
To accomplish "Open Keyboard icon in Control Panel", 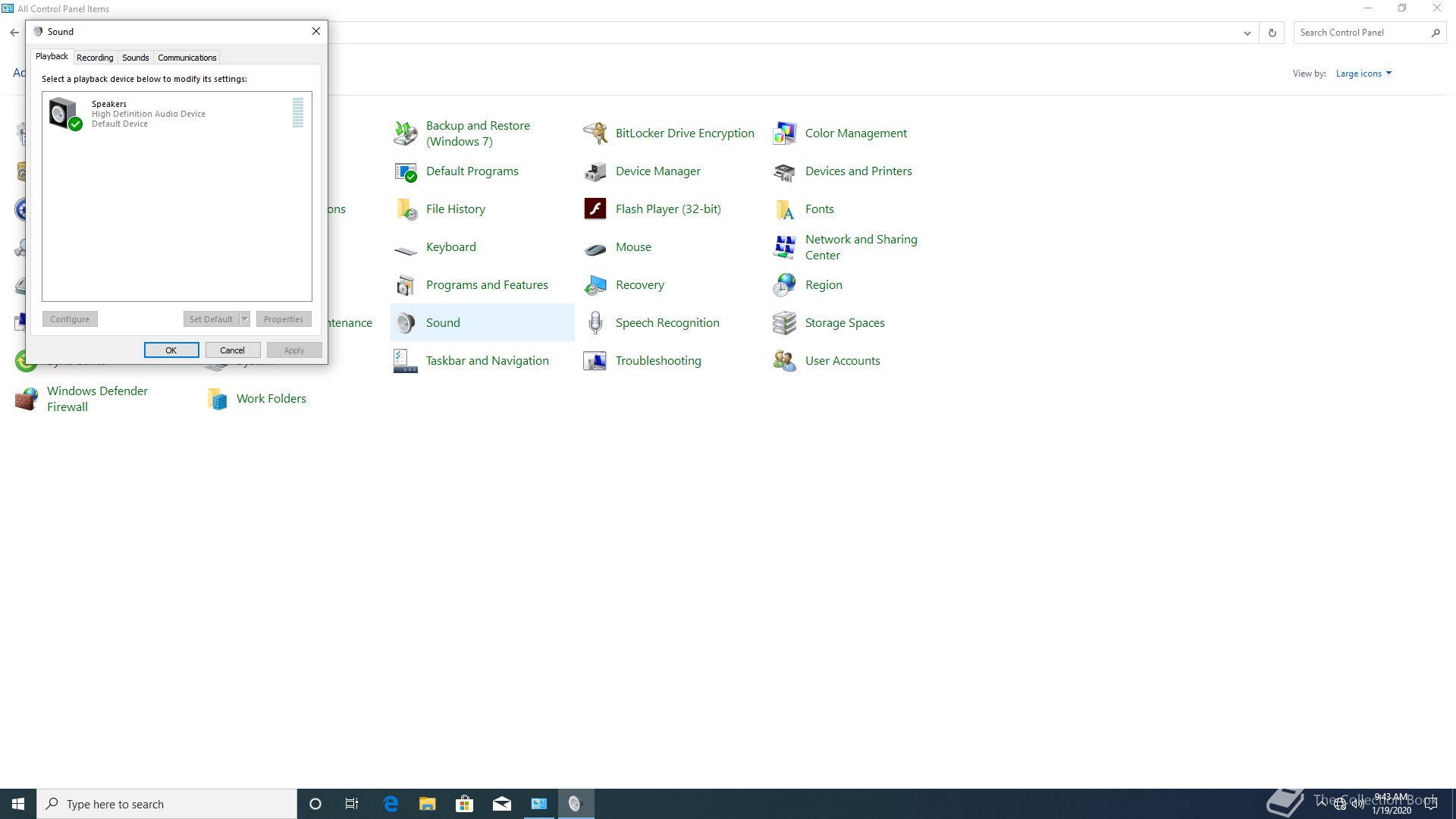I will pos(406,249).
